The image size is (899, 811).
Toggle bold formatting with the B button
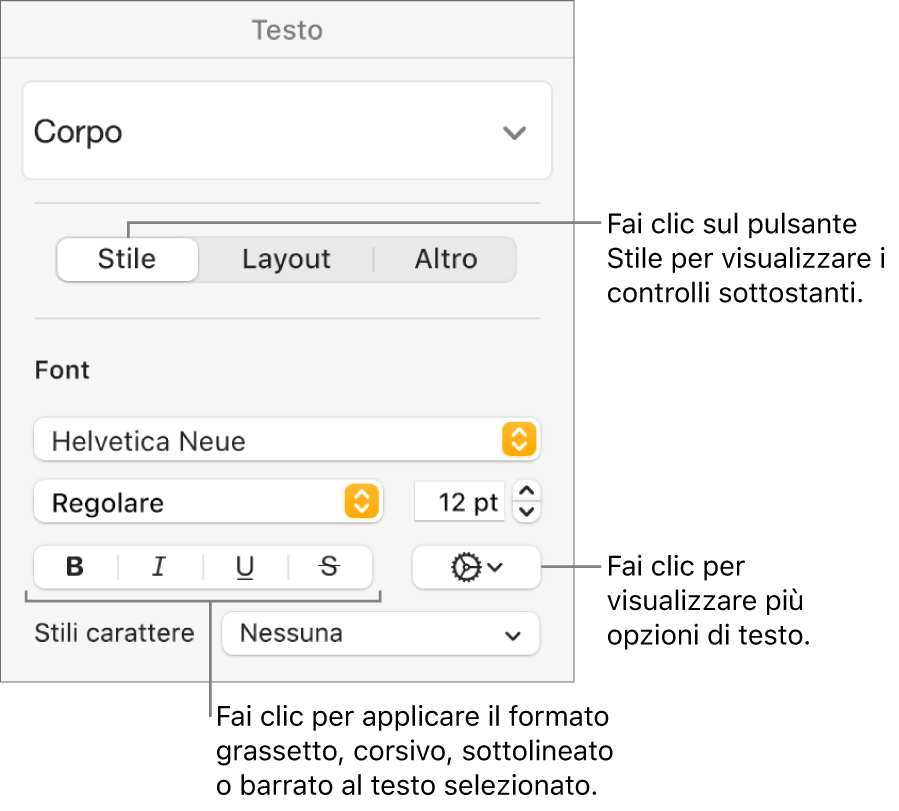click(x=76, y=567)
